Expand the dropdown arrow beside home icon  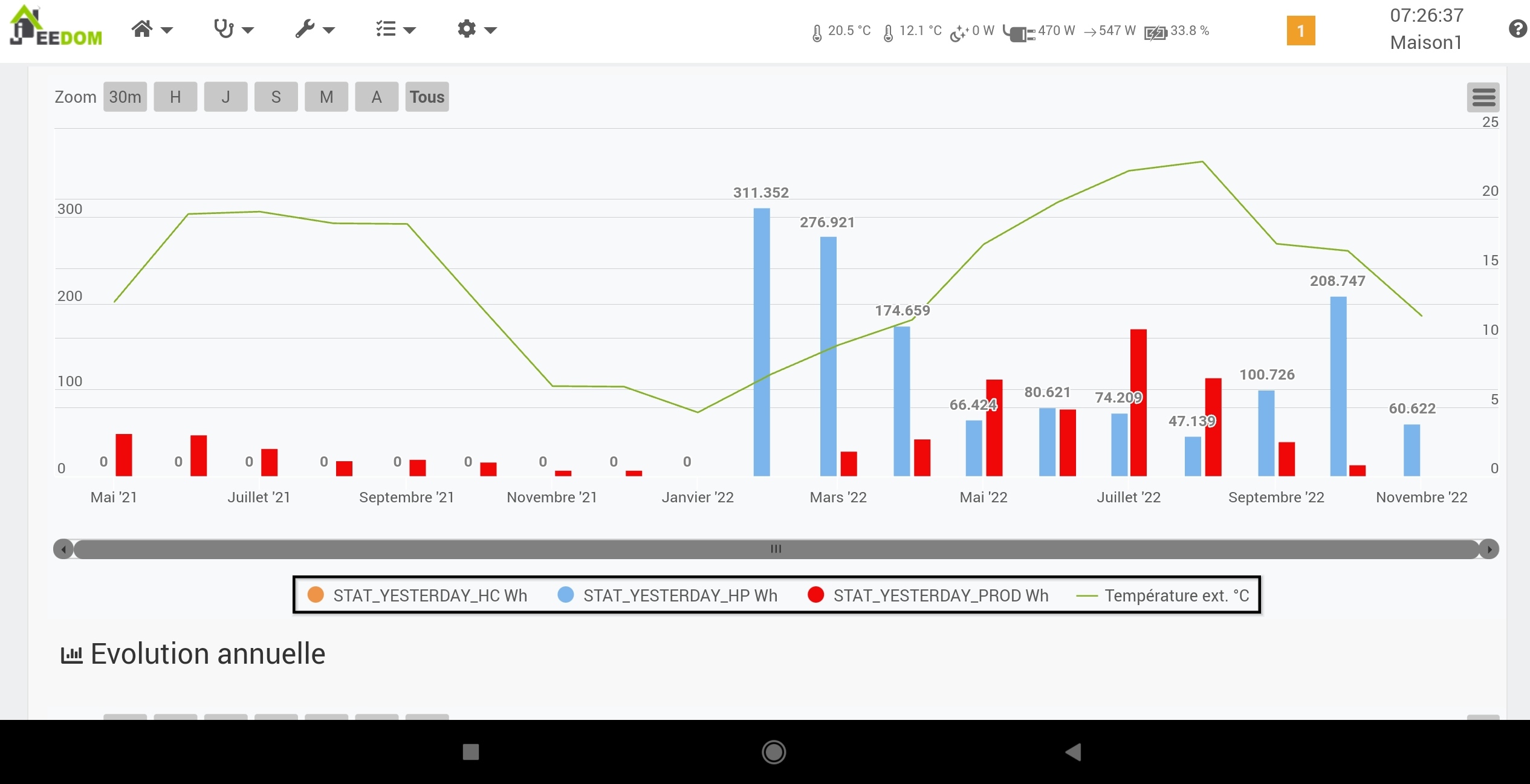click(167, 30)
